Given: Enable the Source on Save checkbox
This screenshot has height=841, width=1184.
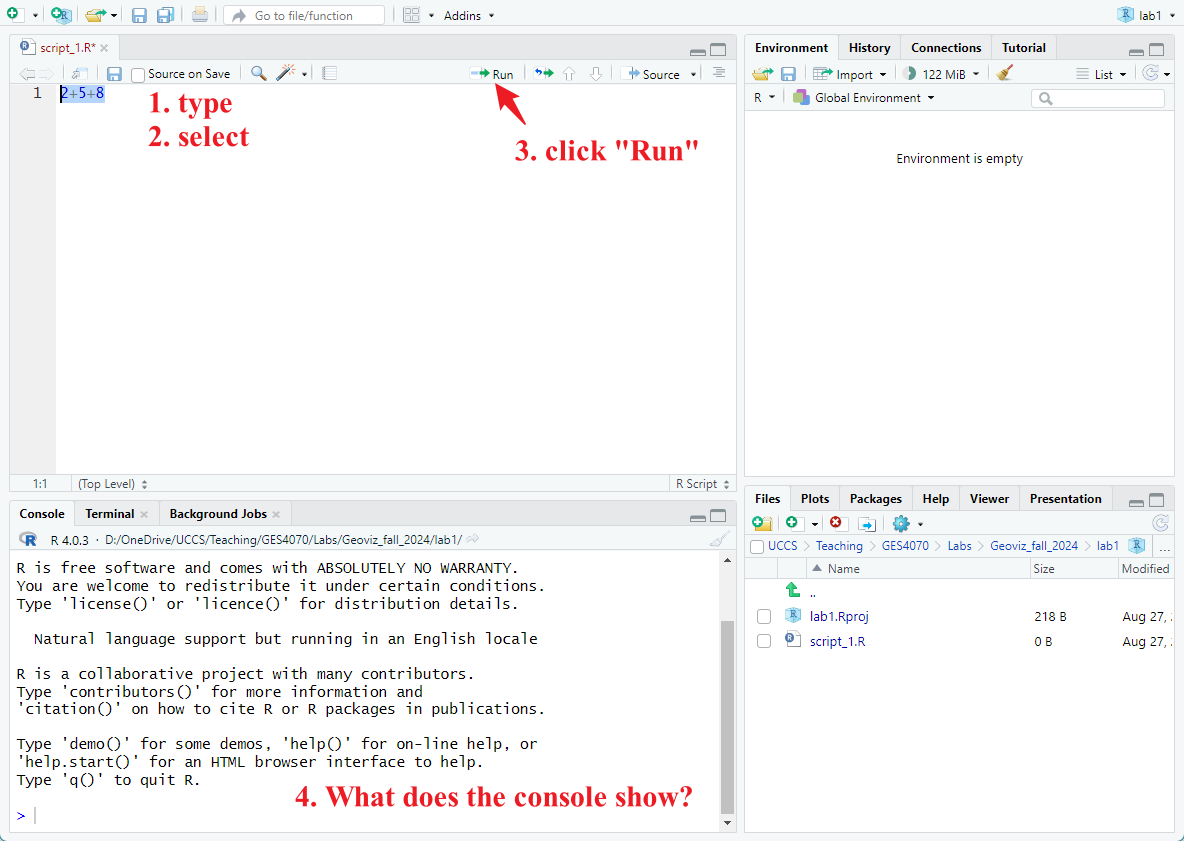Looking at the screenshot, I should pos(139,74).
